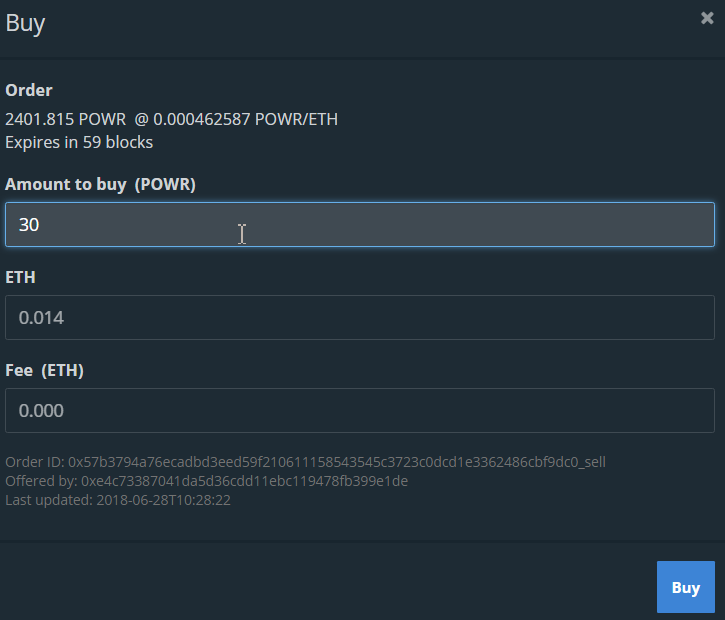Image resolution: width=725 pixels, height=620 pixels.
Task: Select the Fee (ETH) input field
Action: pos(360,411)
